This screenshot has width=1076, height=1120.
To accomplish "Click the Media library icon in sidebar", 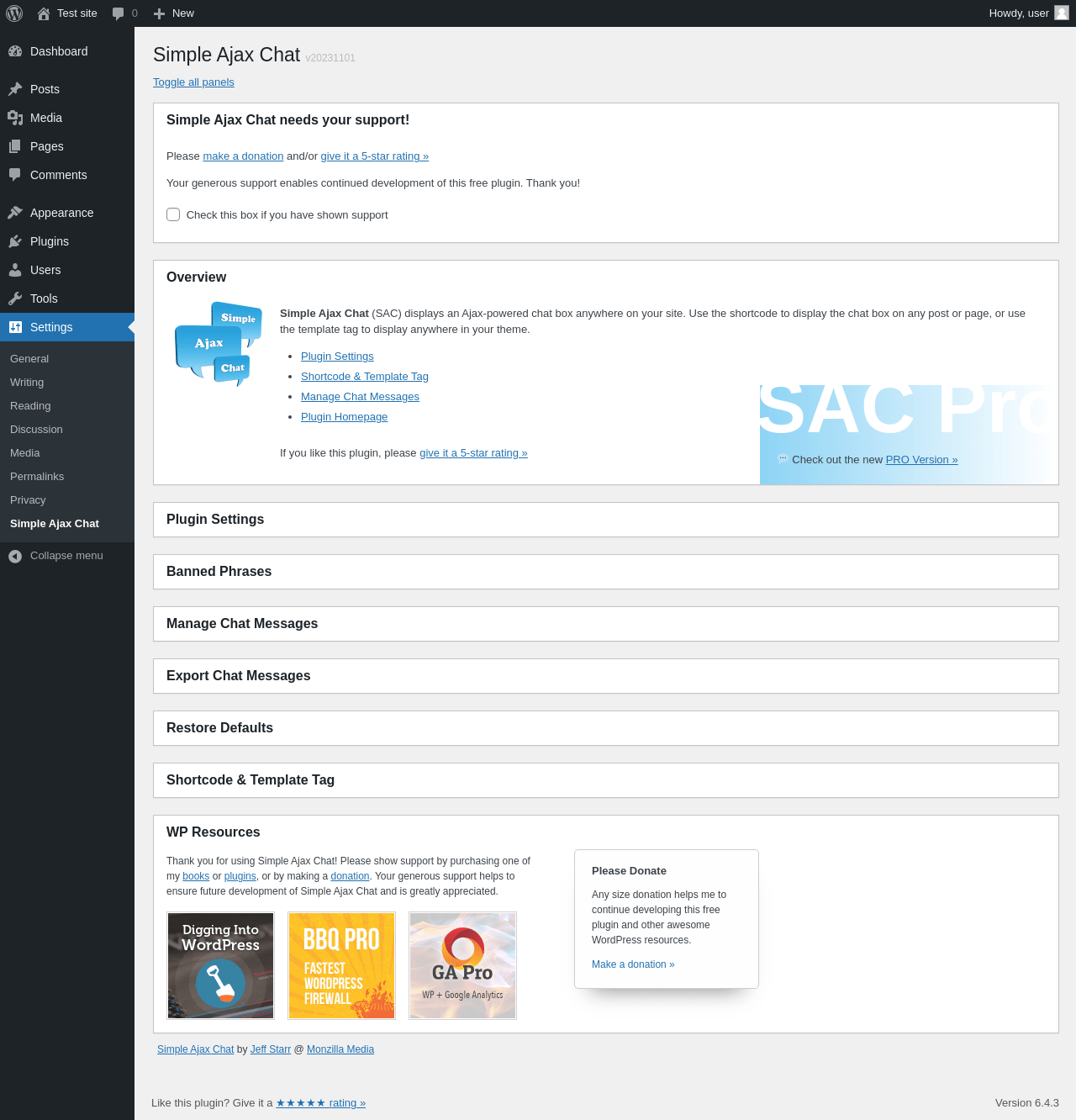I will [15, 118].
